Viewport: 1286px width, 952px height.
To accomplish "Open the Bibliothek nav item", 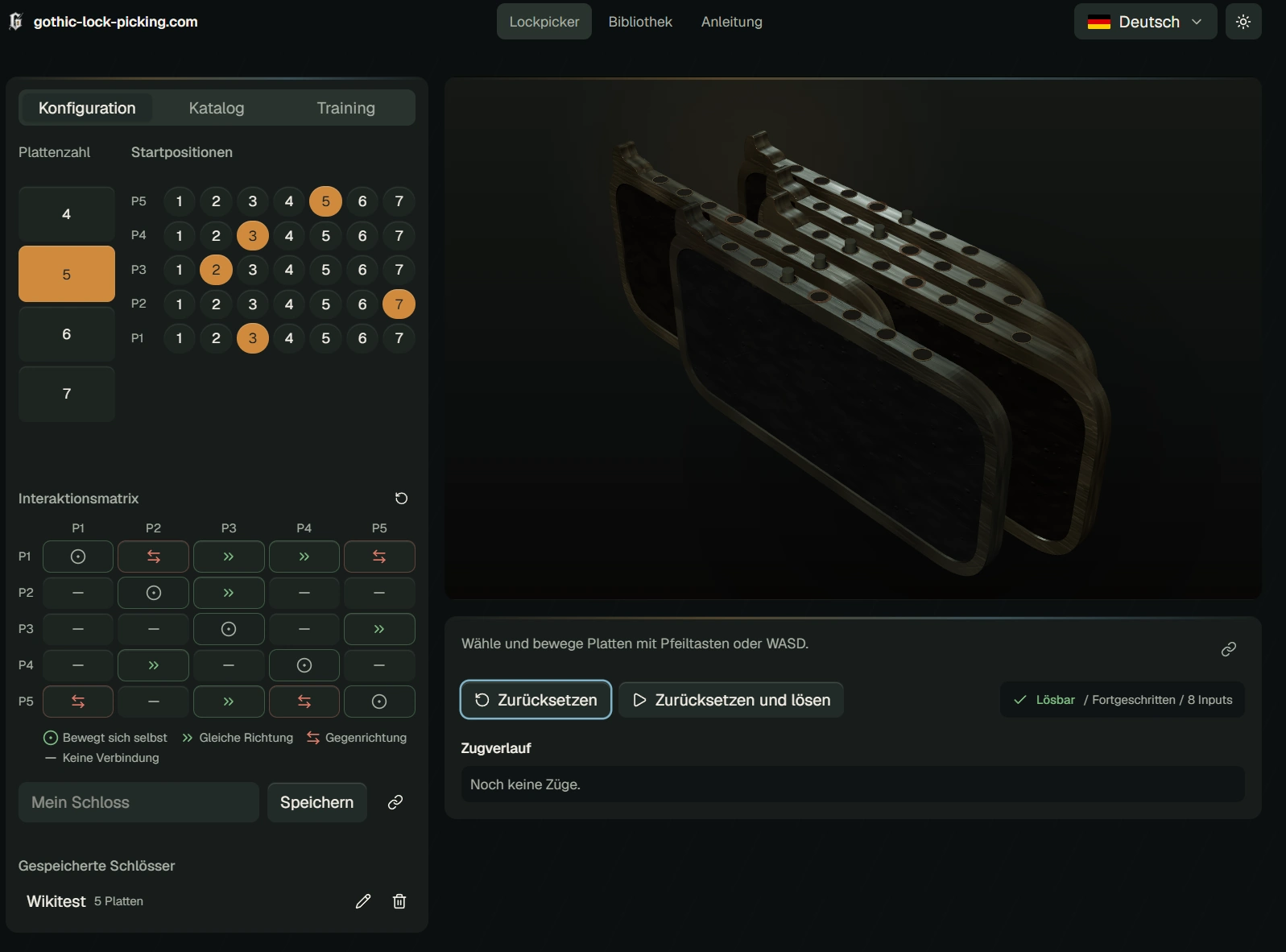I will pos(640,22).
